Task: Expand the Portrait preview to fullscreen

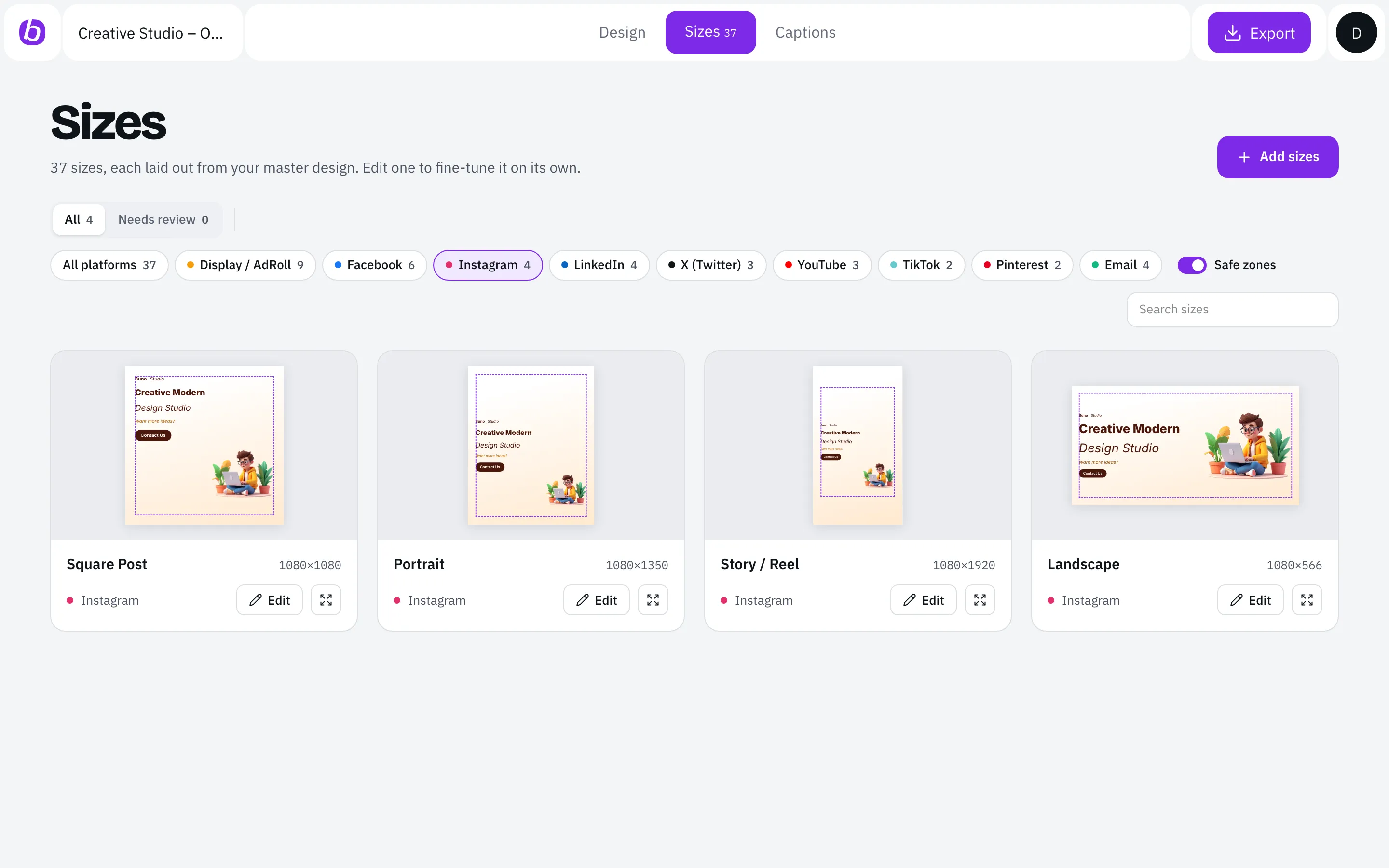Action: pos(653,600)
